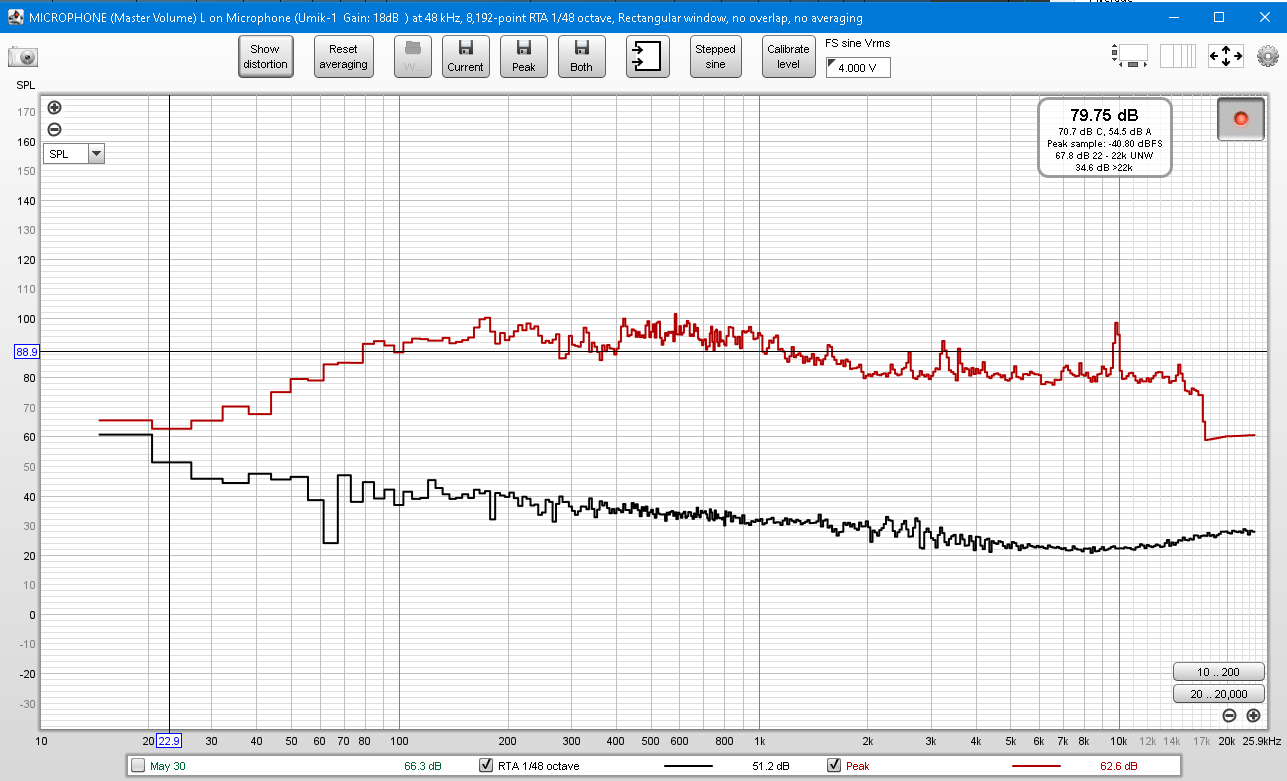Click the 67.8 dB 22 - 22k UNW text
The width and height of the screenshot is (1287, 781).
[x=1104, y=156]
